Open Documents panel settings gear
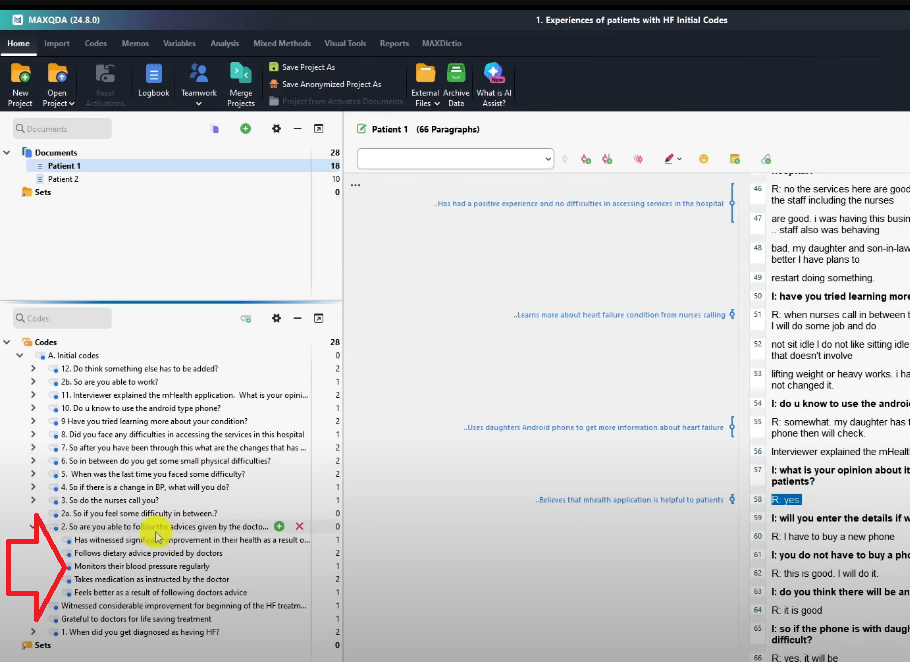 276,128
